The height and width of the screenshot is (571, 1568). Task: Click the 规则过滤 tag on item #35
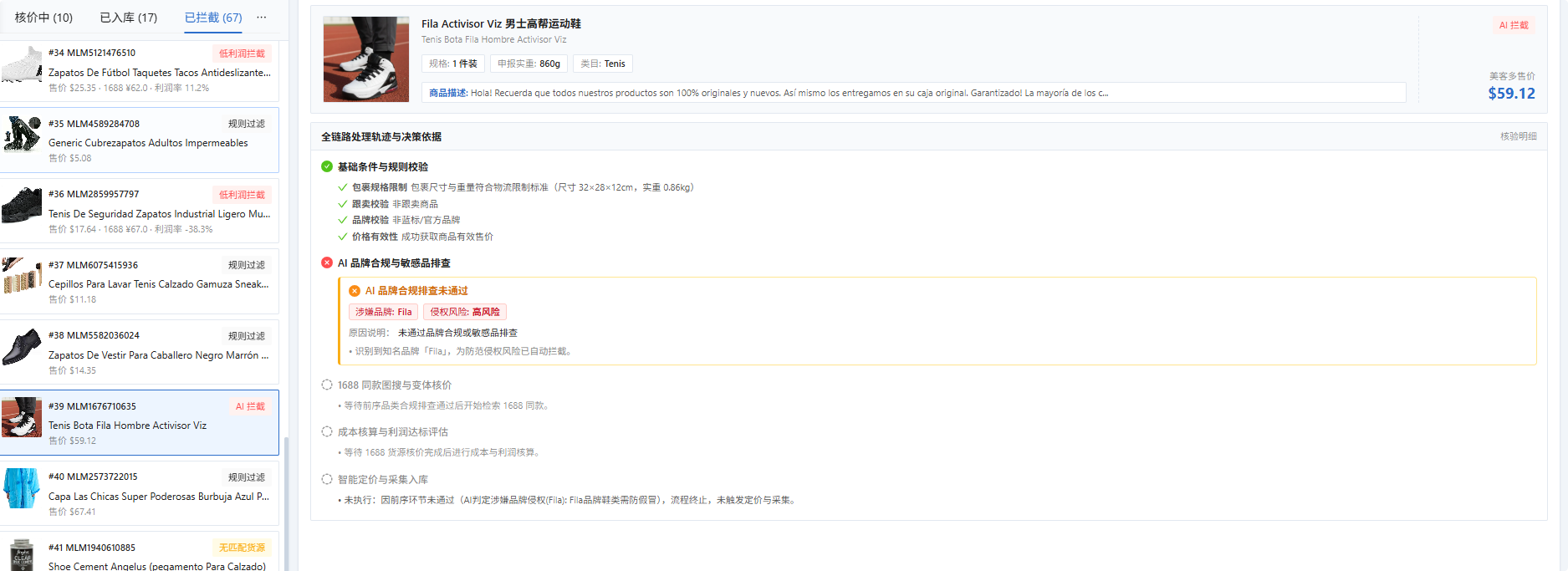[247, 124]
